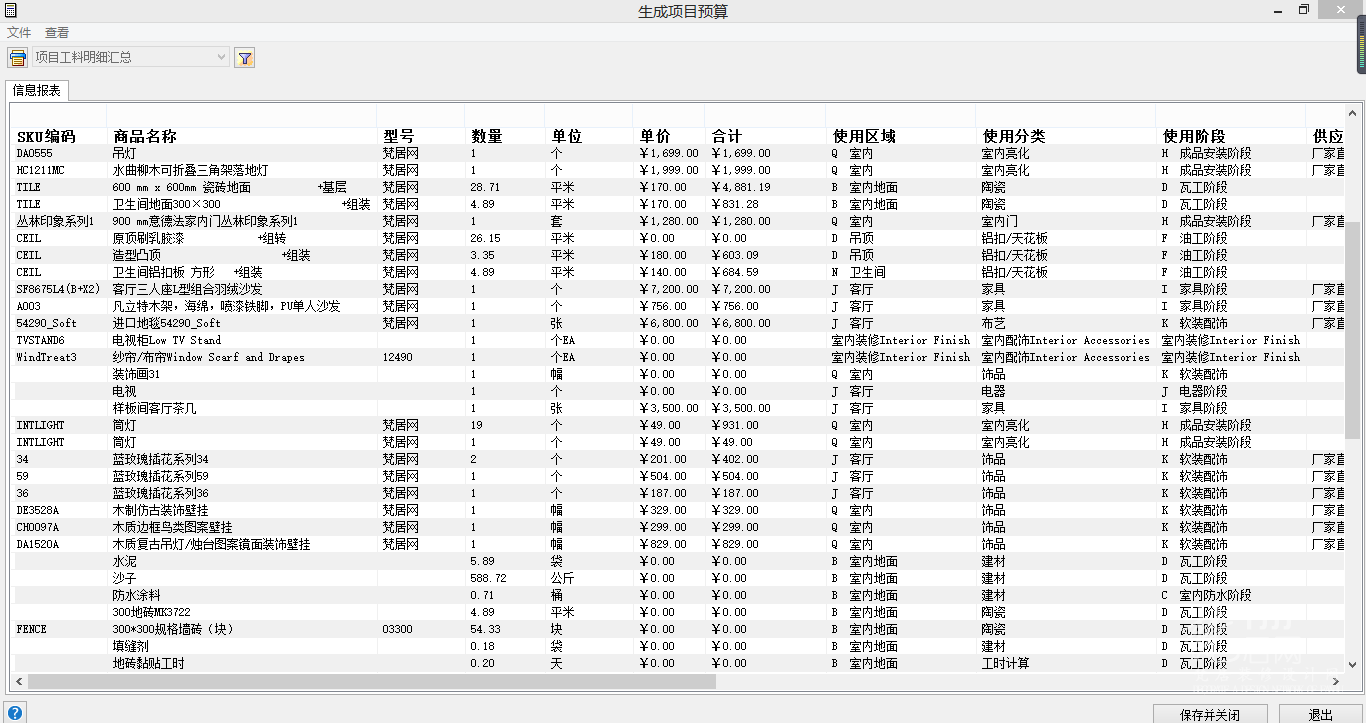Click the print report icon
Image resolution: width=1366 pixels, height=723 pixels.
pyautogui.click(x=17, y=58)
